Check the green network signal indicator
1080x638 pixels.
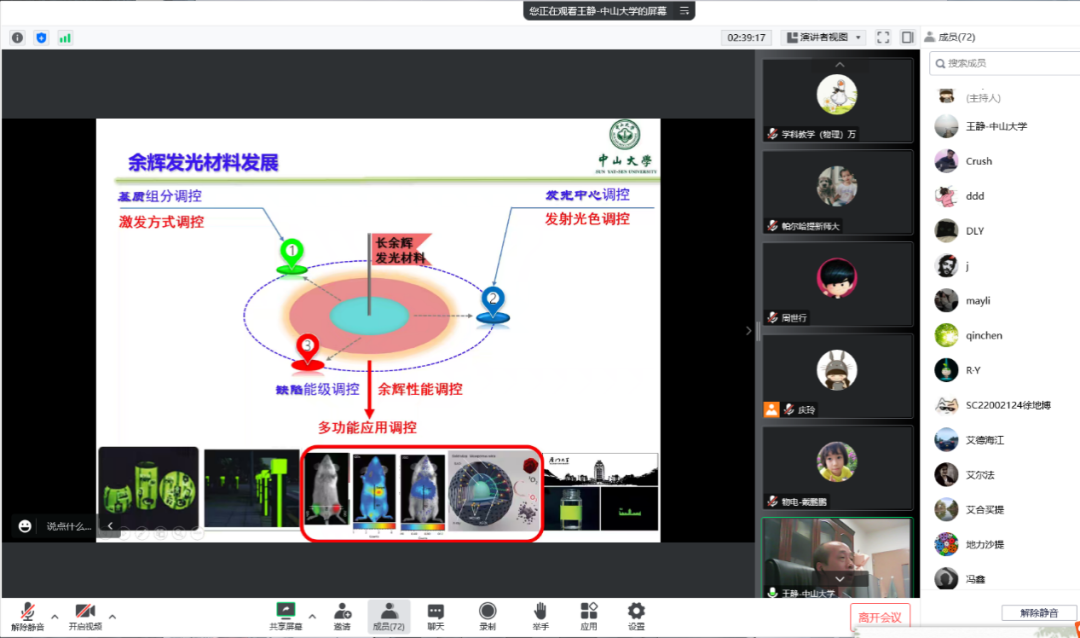65,37
